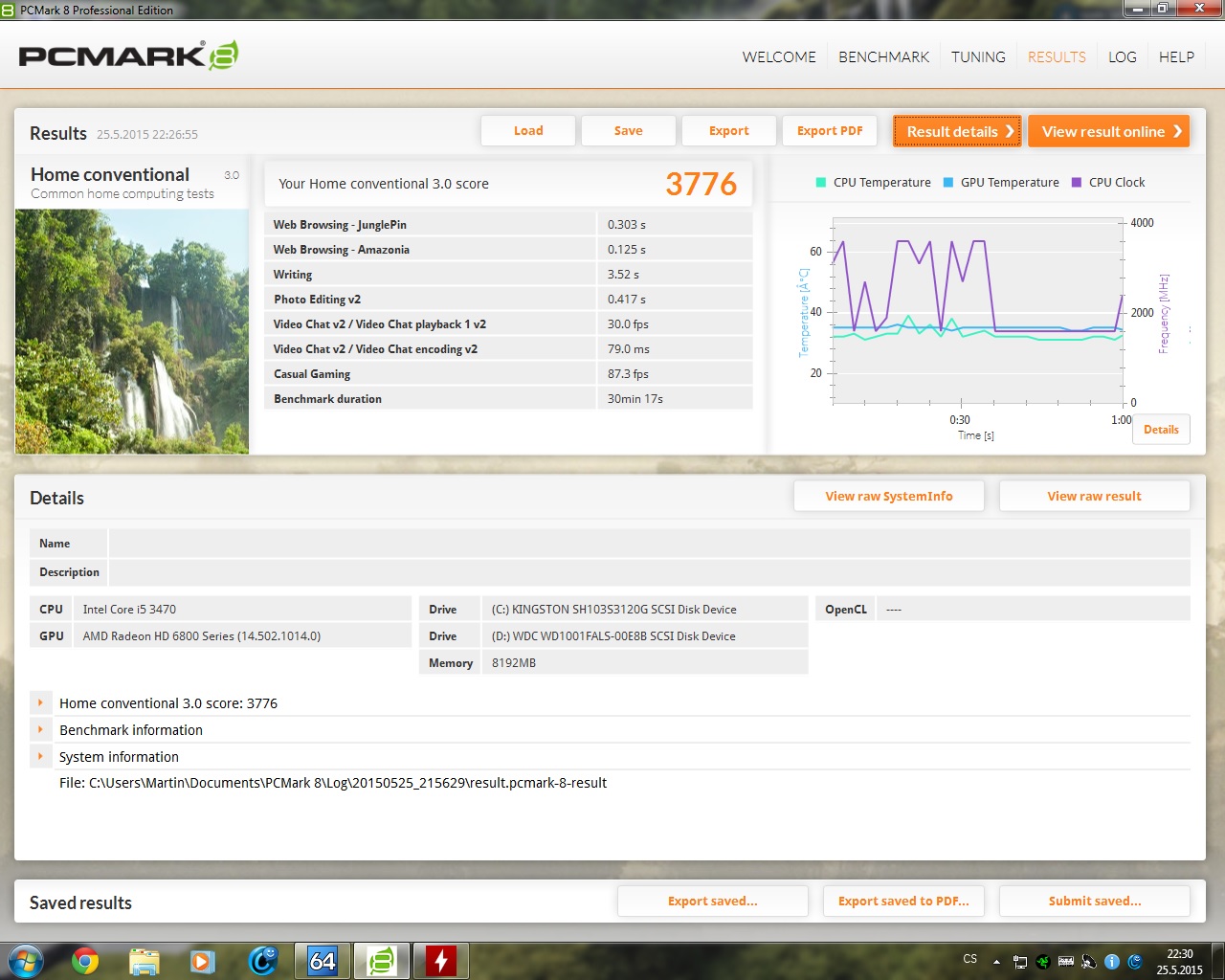Click the Intel Core i5 3470 CPU value
1225x980 pixels.
[x=129, y=610]
